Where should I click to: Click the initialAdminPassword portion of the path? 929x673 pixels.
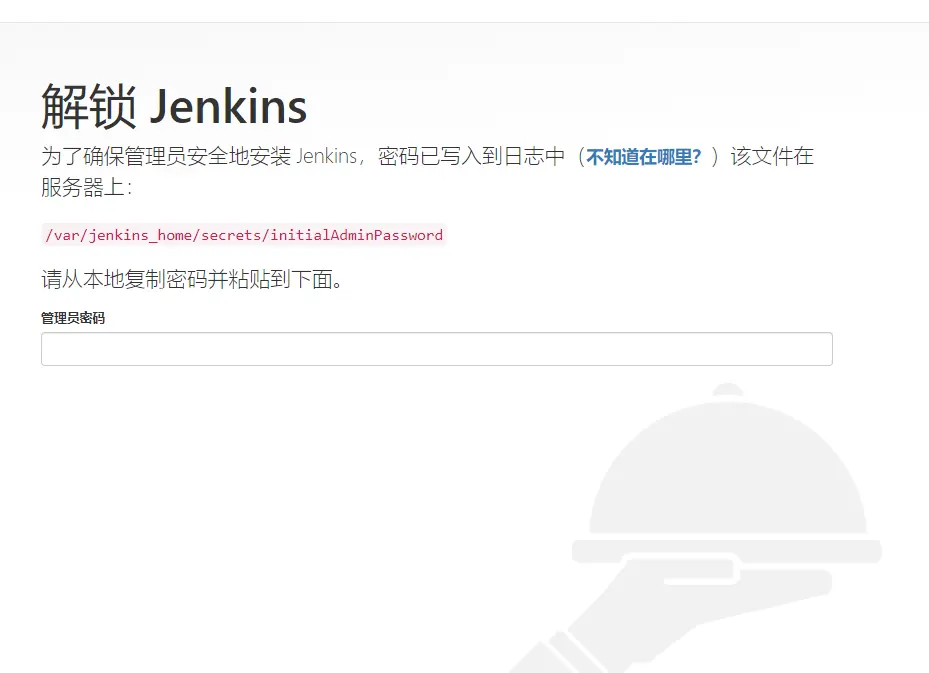[x=357, y=235]
